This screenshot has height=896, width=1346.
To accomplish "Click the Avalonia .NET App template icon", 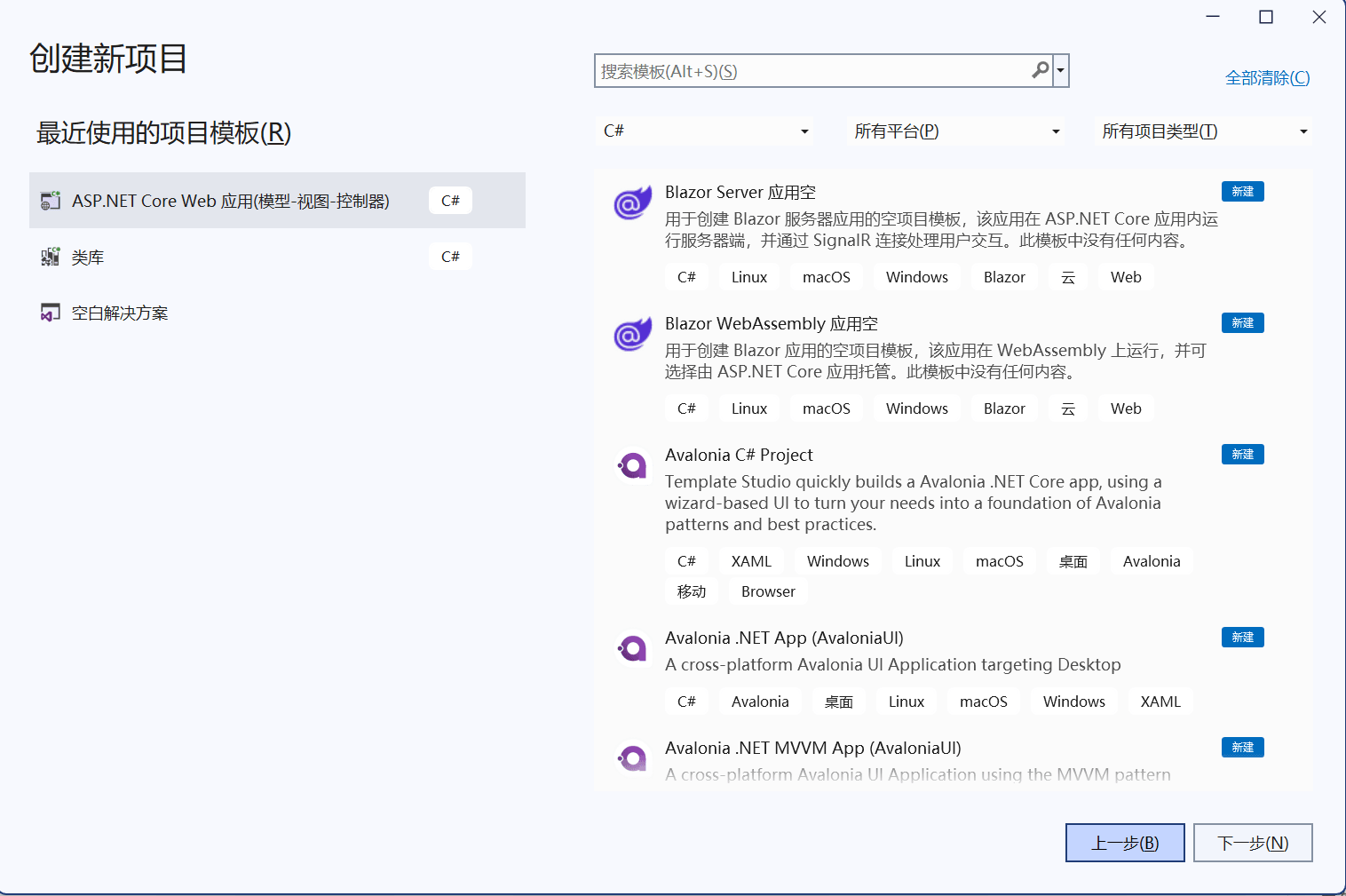I will click(632, 649).
